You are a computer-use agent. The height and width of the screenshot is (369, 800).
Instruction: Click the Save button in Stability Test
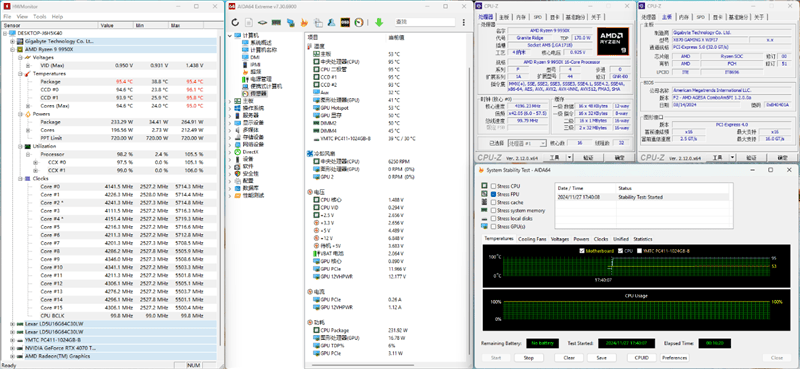point(602,358)
